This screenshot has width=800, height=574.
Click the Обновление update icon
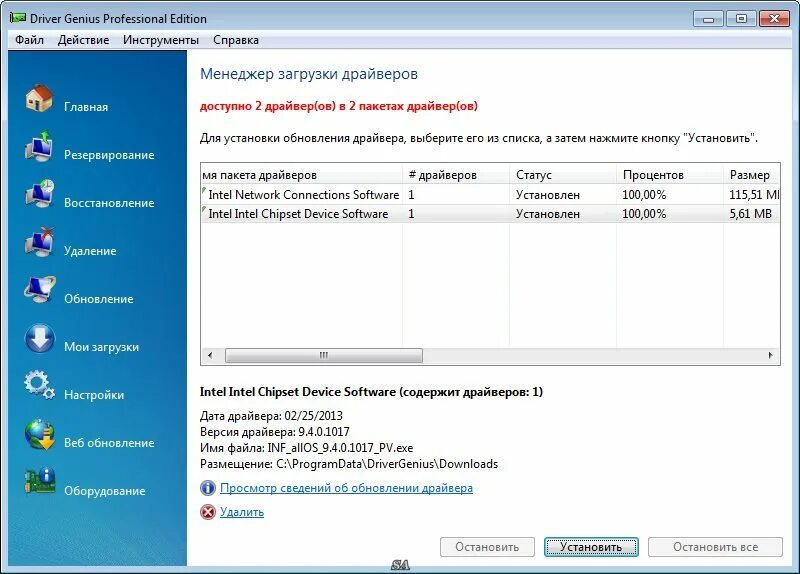pos(39,290)
